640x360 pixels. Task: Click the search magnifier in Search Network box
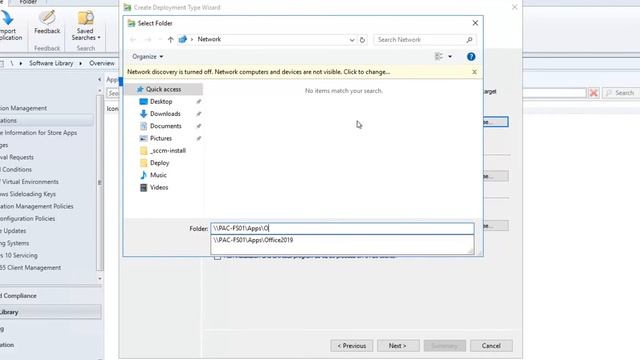[x=469, y=40]
